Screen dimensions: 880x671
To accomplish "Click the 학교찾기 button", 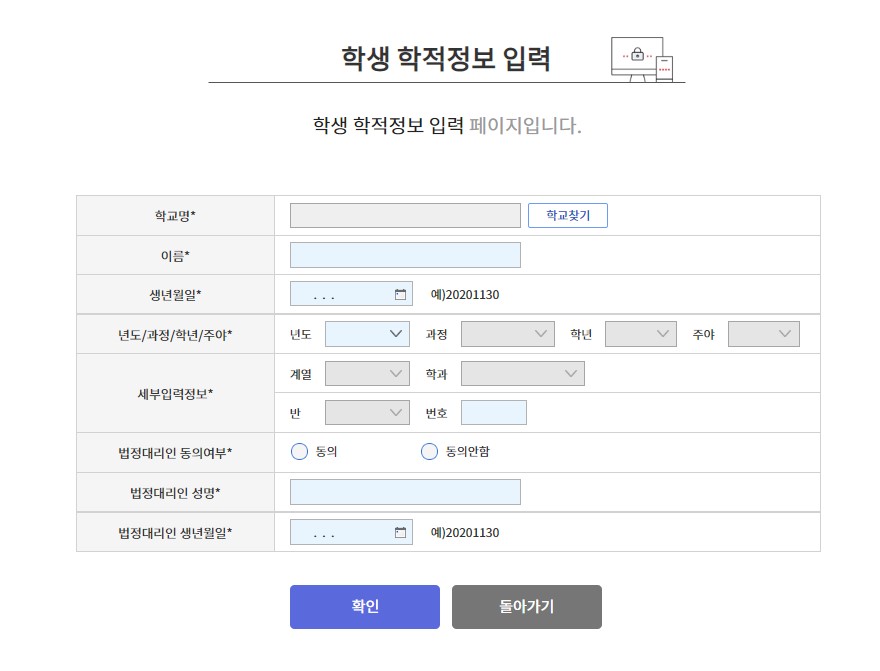I will (567, 215).
